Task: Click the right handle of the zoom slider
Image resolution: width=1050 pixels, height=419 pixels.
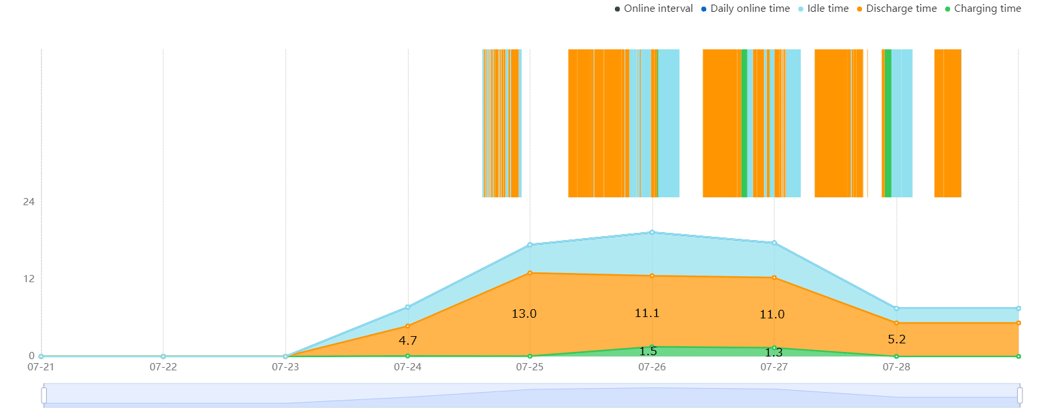Action: (x=1020, y=395)
